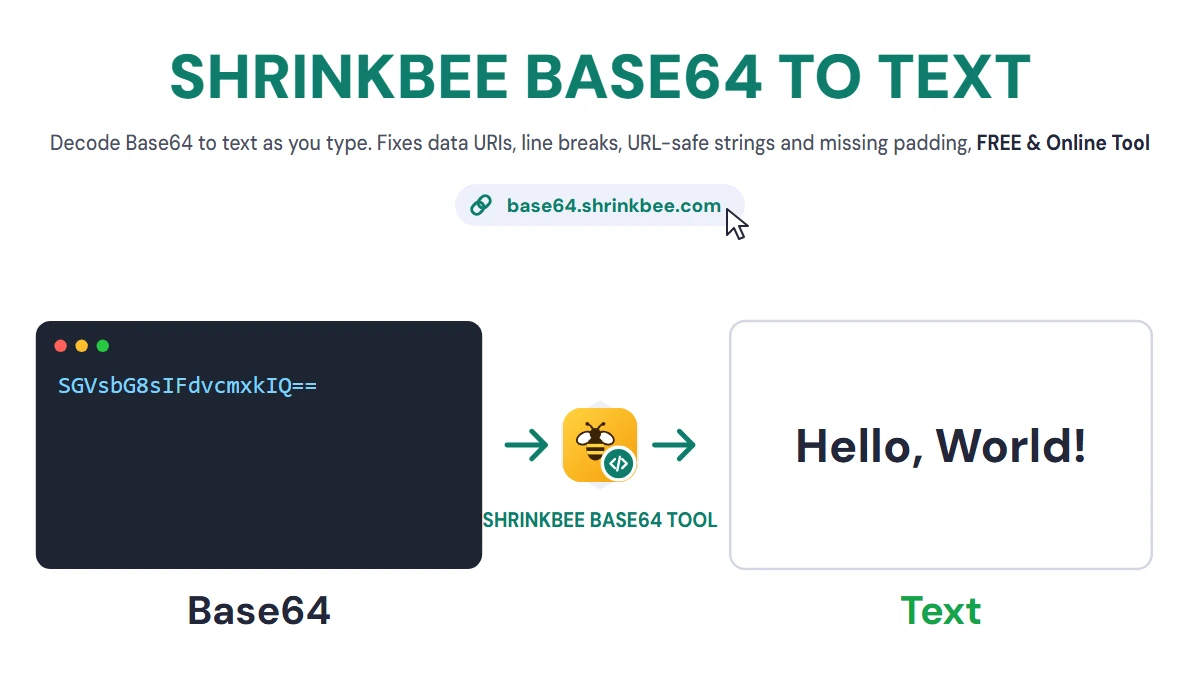
Task: Click the green window dot
Action: point(103,346)
